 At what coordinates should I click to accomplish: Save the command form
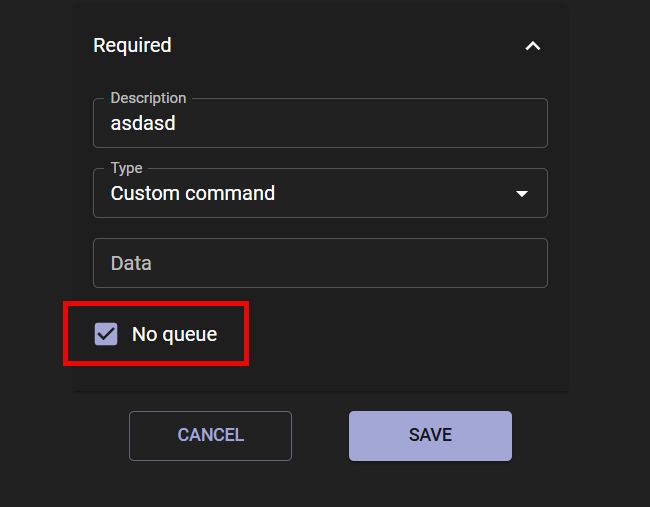[x=430, y=435]
